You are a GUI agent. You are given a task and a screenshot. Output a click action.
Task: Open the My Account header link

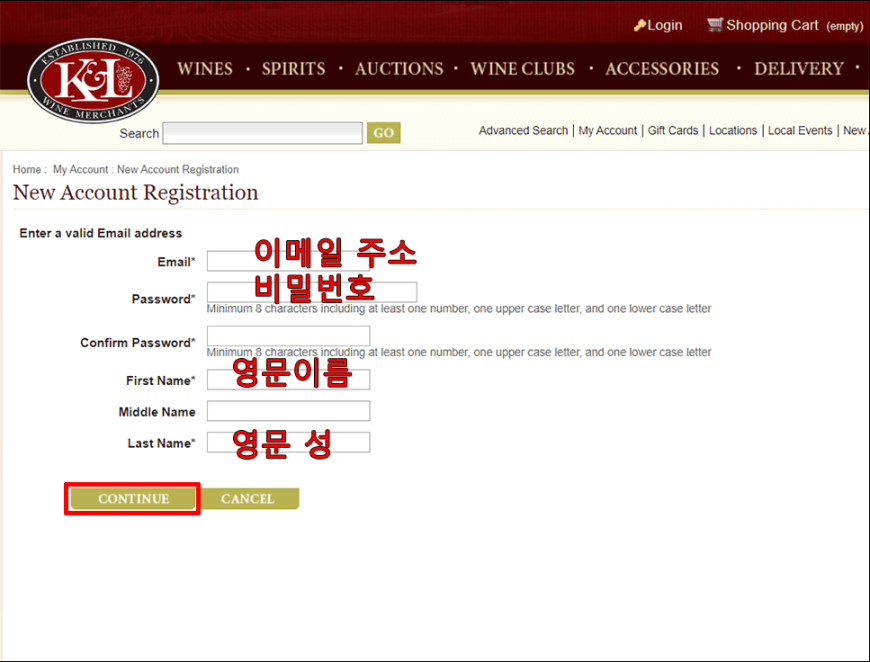click(608, 130)
